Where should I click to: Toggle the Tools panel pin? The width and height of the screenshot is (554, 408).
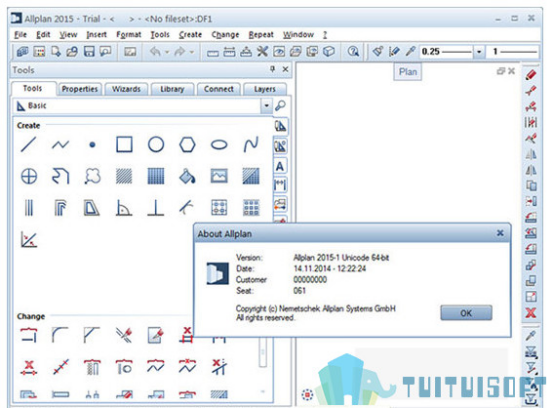(272, 69)
